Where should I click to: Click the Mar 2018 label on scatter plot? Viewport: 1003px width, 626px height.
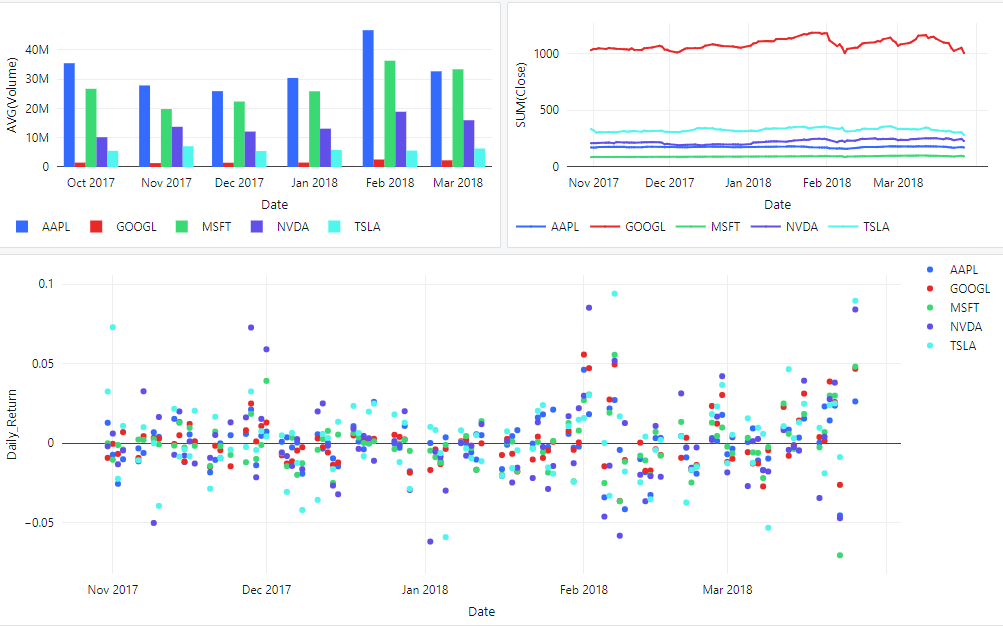coord(727,590)
